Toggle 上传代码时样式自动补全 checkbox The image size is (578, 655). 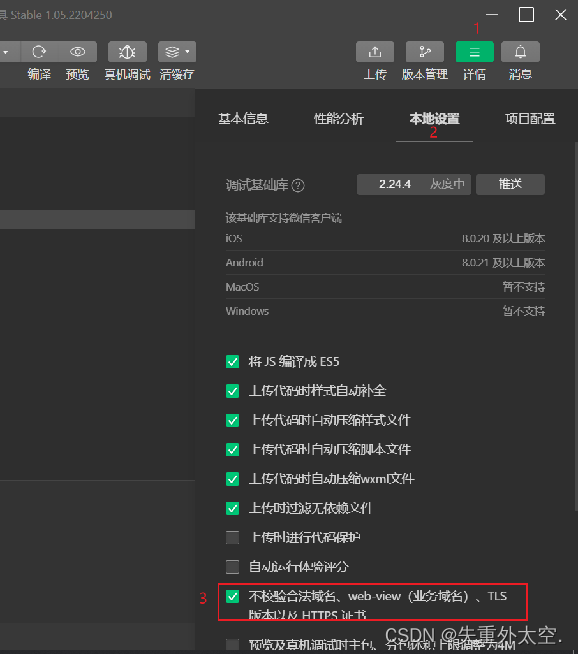click(233, 391)
